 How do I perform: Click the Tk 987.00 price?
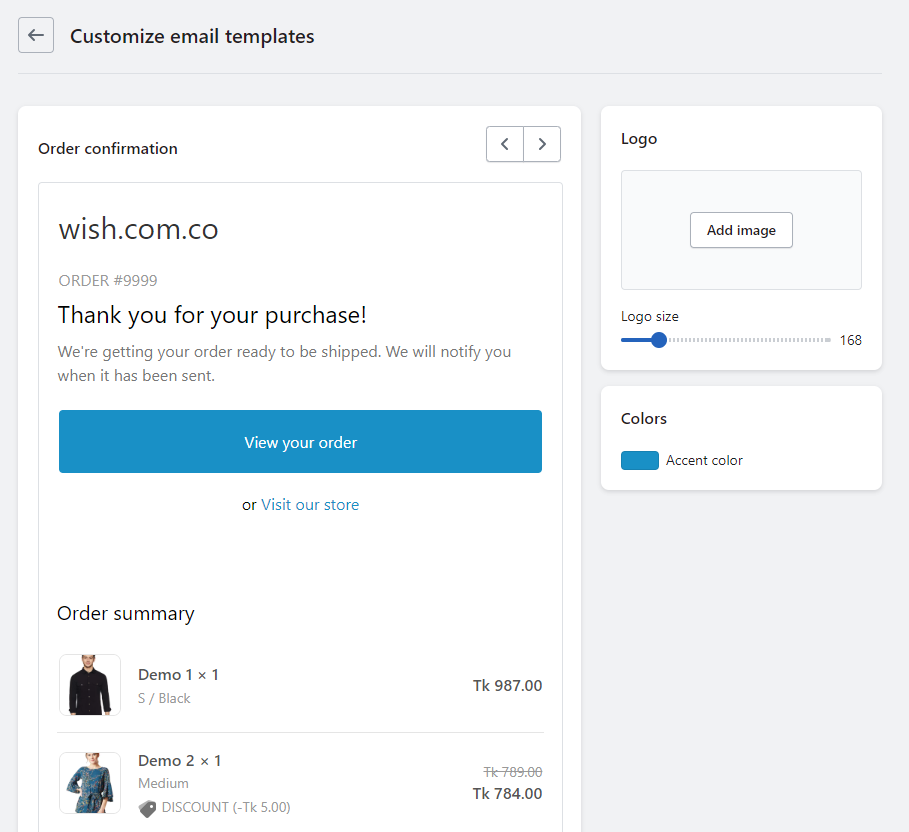click(507, 686)
